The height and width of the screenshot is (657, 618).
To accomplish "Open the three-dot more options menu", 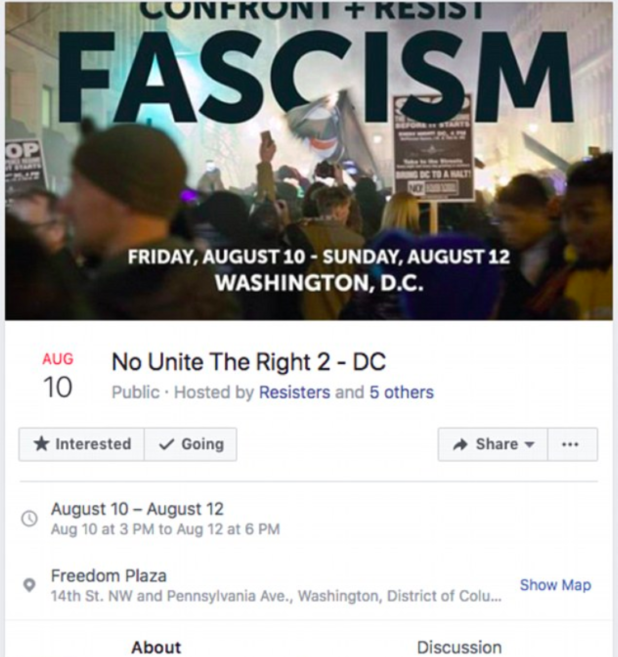I will [x=571, y=444].
